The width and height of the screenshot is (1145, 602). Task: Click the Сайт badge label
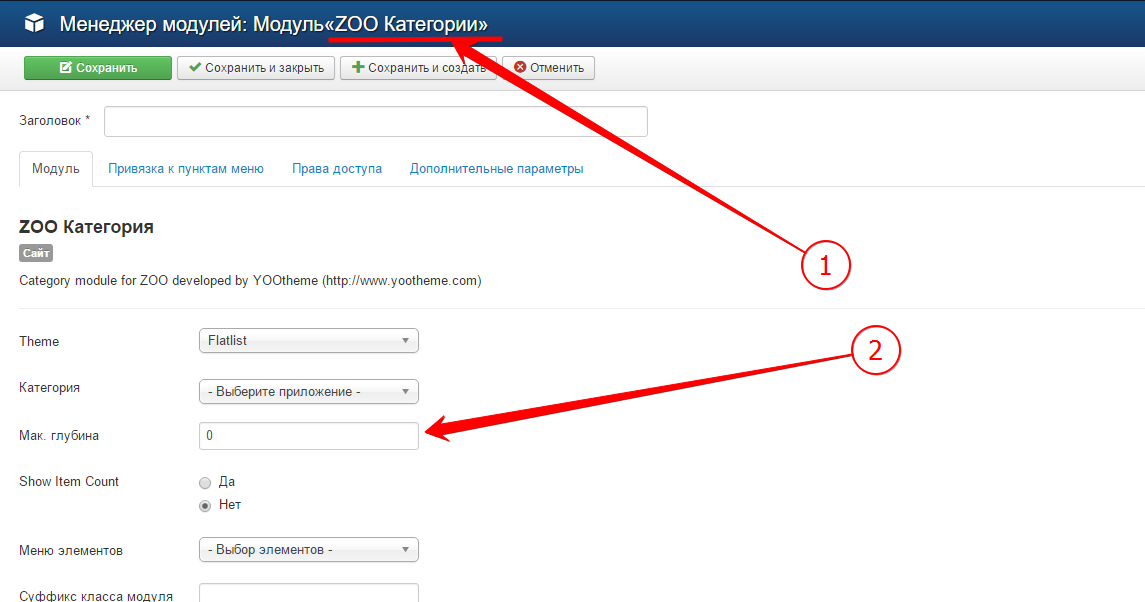(36, 254)
